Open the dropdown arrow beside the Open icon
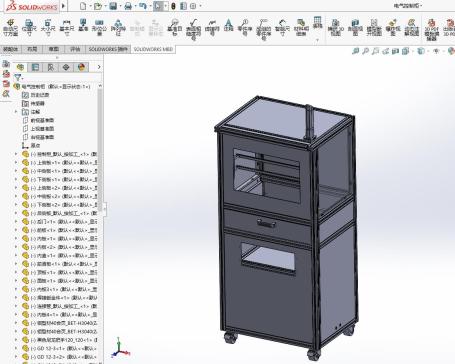Viewport: 455px width, 364px height. tap(105, 6)
